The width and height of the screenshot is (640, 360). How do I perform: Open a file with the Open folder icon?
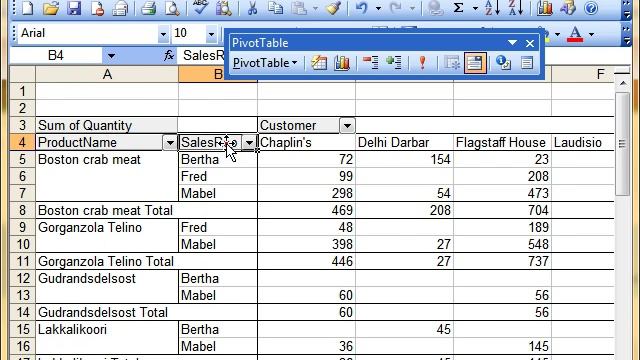pos(51,7)
